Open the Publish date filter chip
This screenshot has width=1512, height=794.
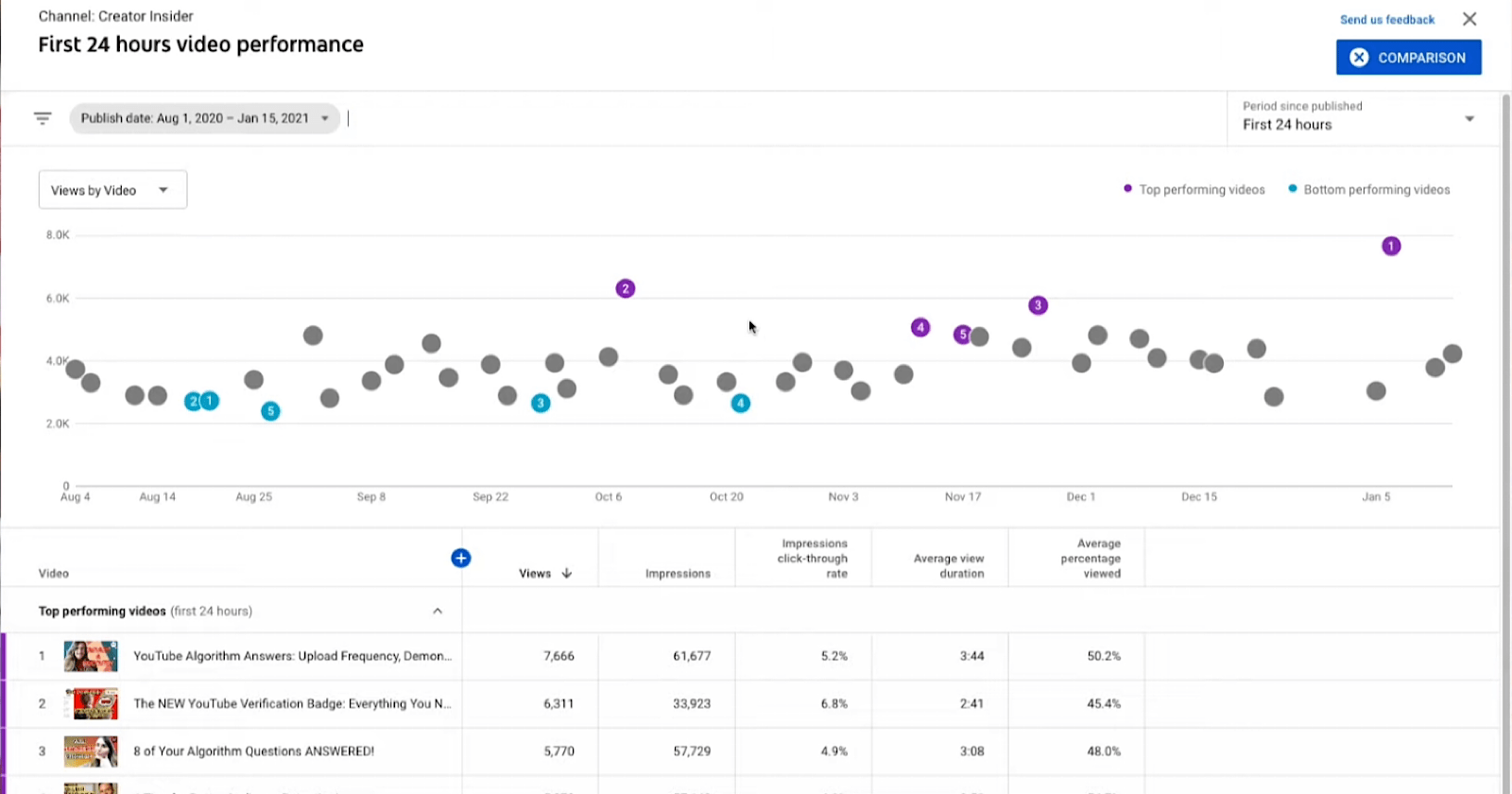click(204, 118)
